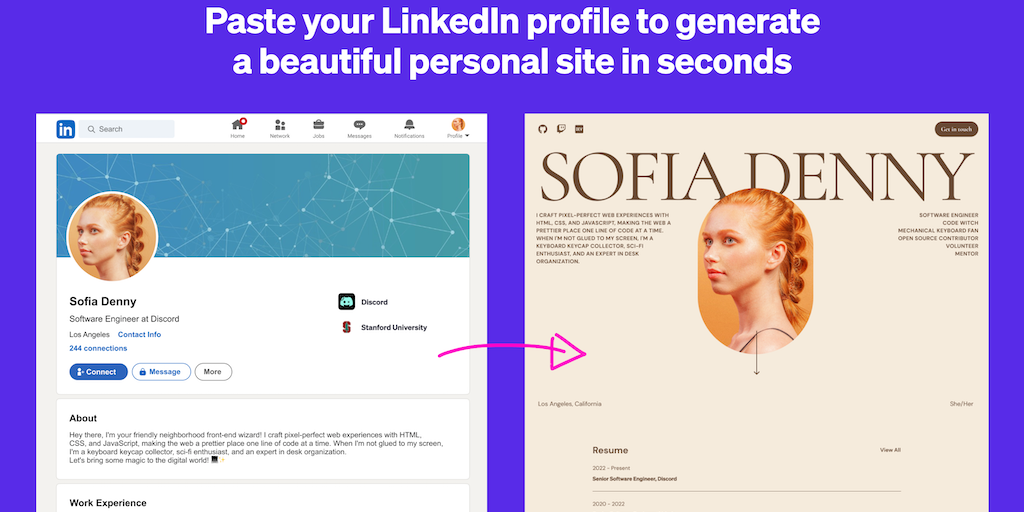The height and width of the screenshot is (512, 1024).
Task: Open the Home icon in the navbar
Action: 238,126
